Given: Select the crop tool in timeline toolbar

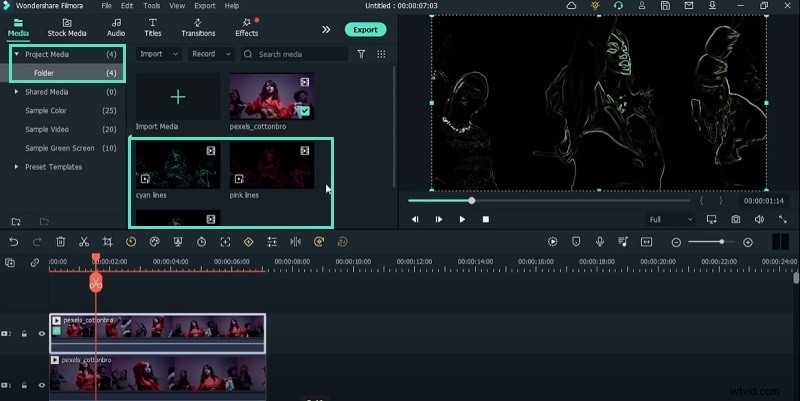Looking at the screenshot, I should [x=108, y=242].
